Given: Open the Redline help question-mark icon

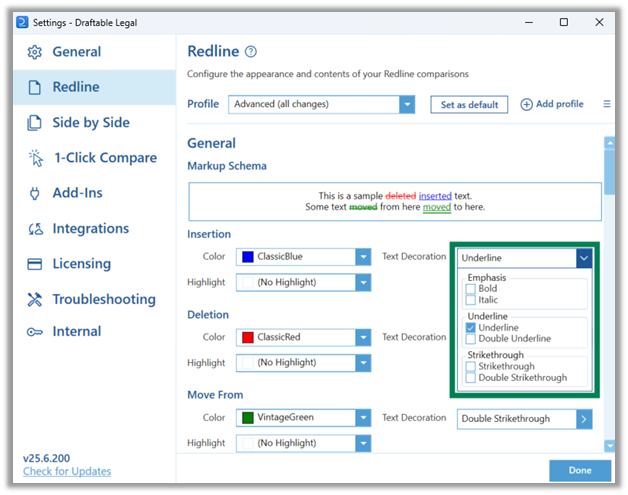Looking at the screenshot, I should 251,52.
